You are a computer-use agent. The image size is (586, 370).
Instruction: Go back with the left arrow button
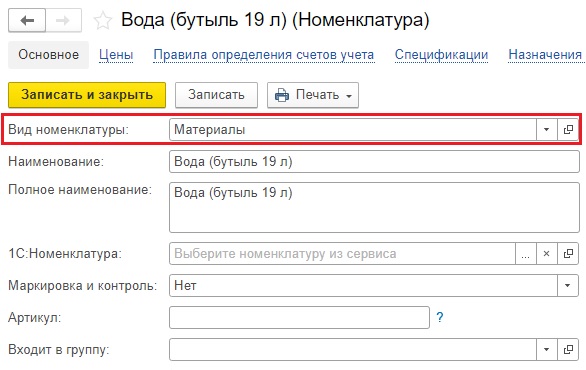27,20
